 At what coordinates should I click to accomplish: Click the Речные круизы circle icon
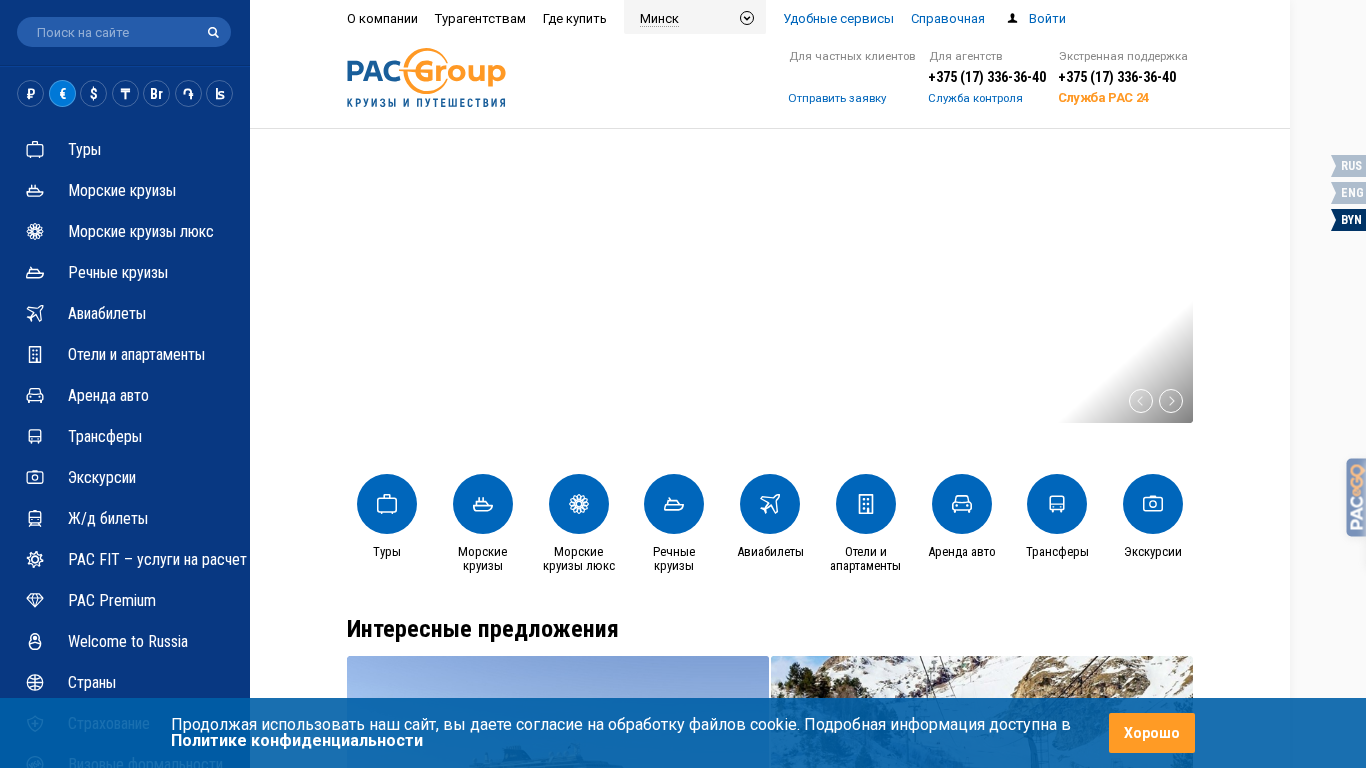[674, 504]
